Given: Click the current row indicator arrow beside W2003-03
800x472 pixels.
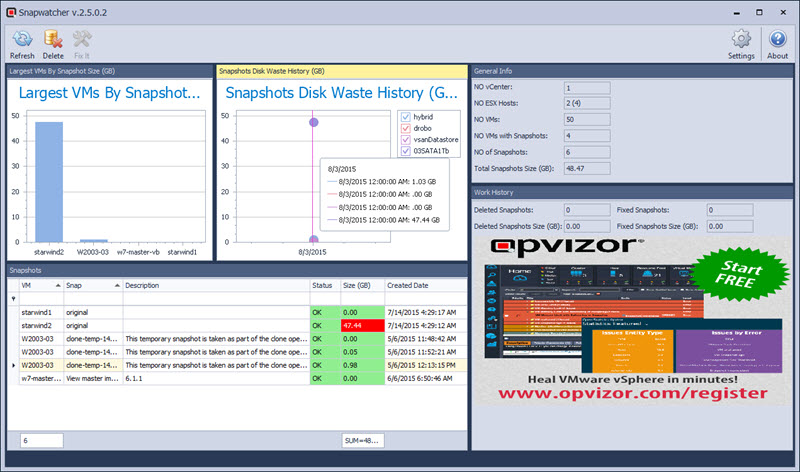Looking at the screenshot, I should [13, 365].
